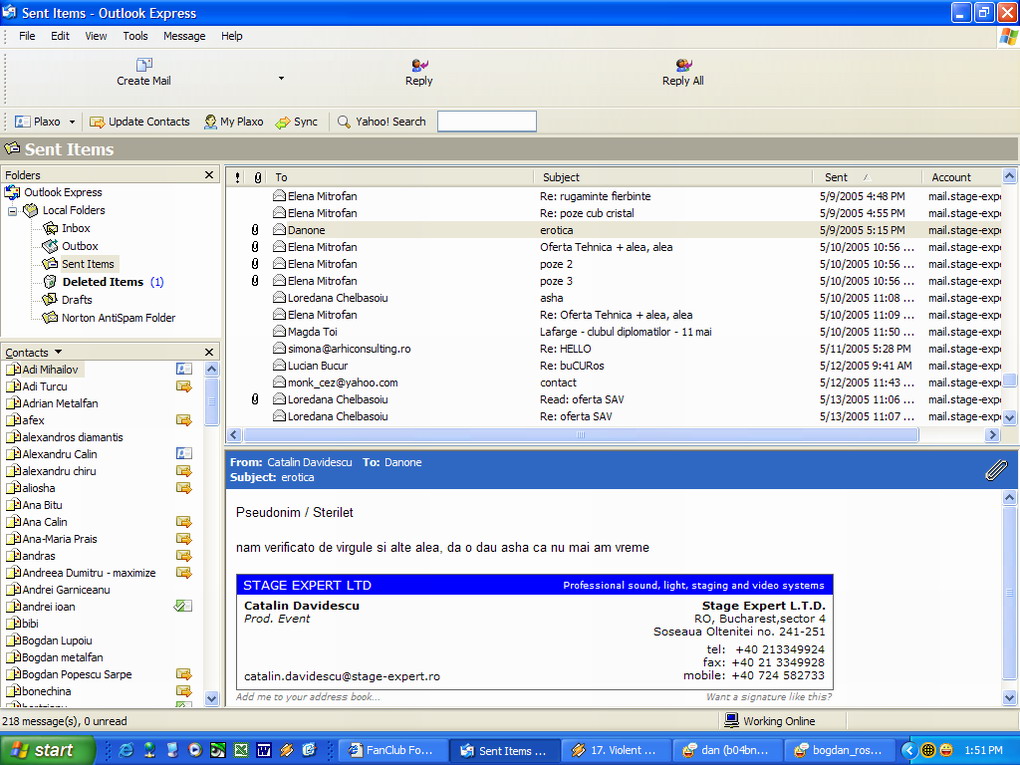
Task: Click the Windows Start button
Action: coord(47,750)
